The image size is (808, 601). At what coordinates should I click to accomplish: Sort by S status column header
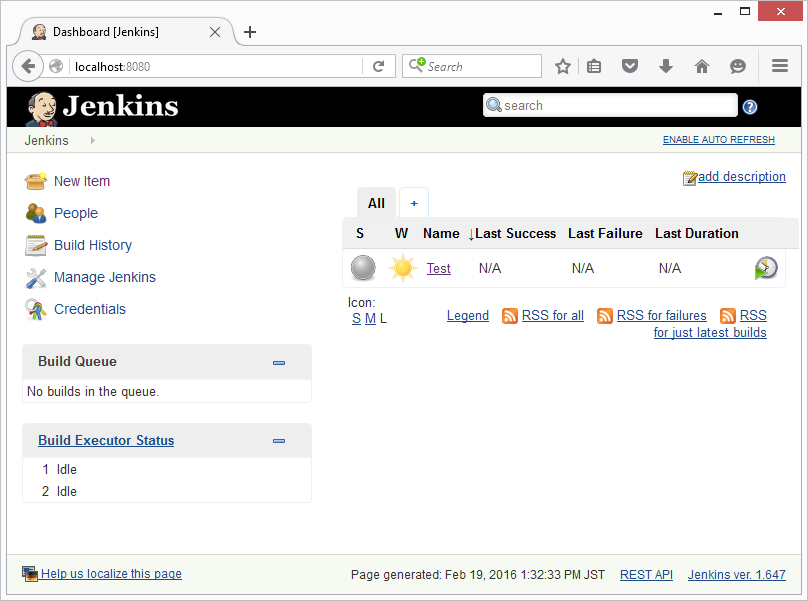point(360,233)
